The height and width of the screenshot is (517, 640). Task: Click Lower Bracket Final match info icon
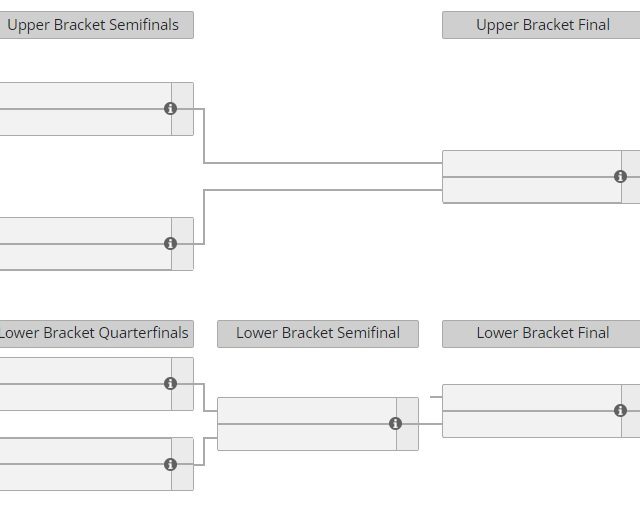[x=620, y=410]
